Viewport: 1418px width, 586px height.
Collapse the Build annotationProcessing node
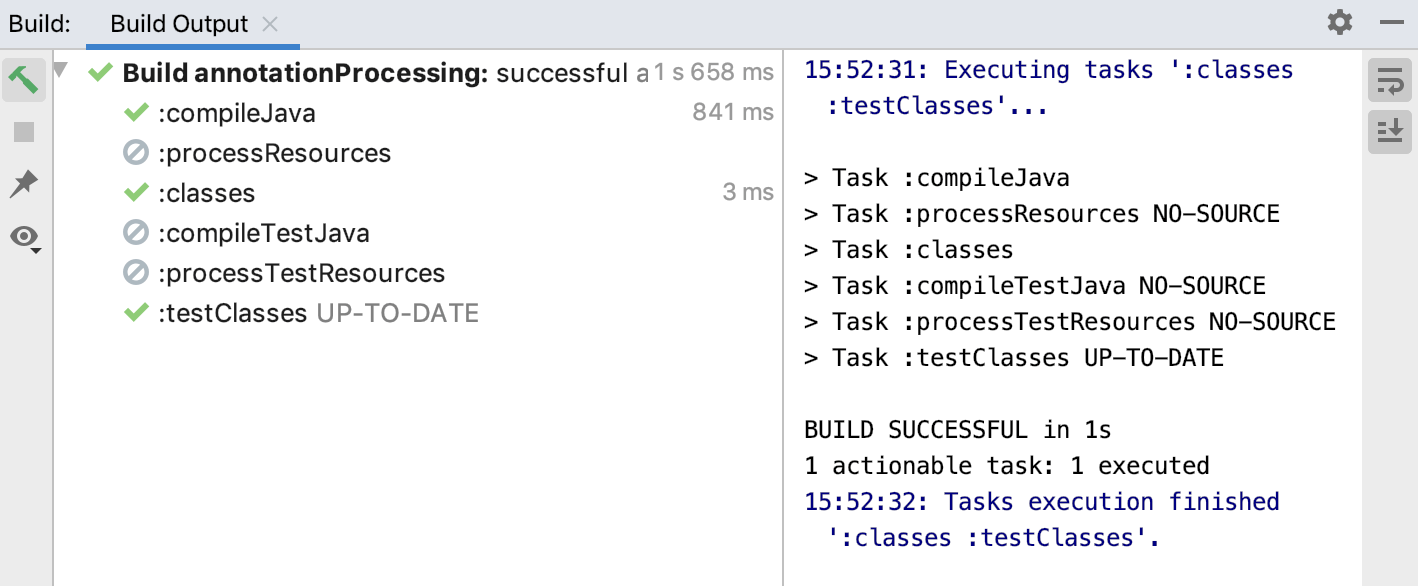click(63, 71)
